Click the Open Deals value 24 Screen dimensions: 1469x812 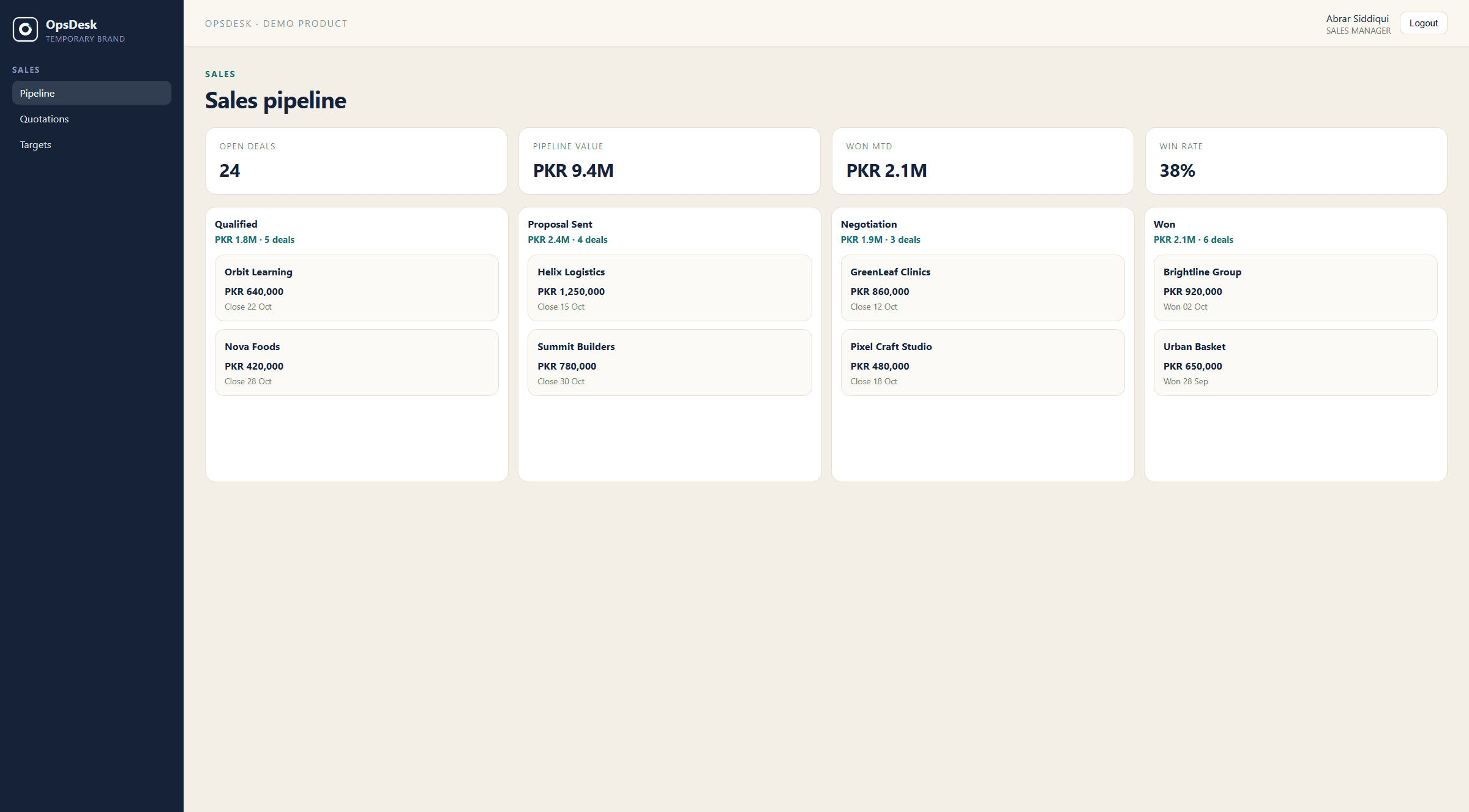point(230,171)
